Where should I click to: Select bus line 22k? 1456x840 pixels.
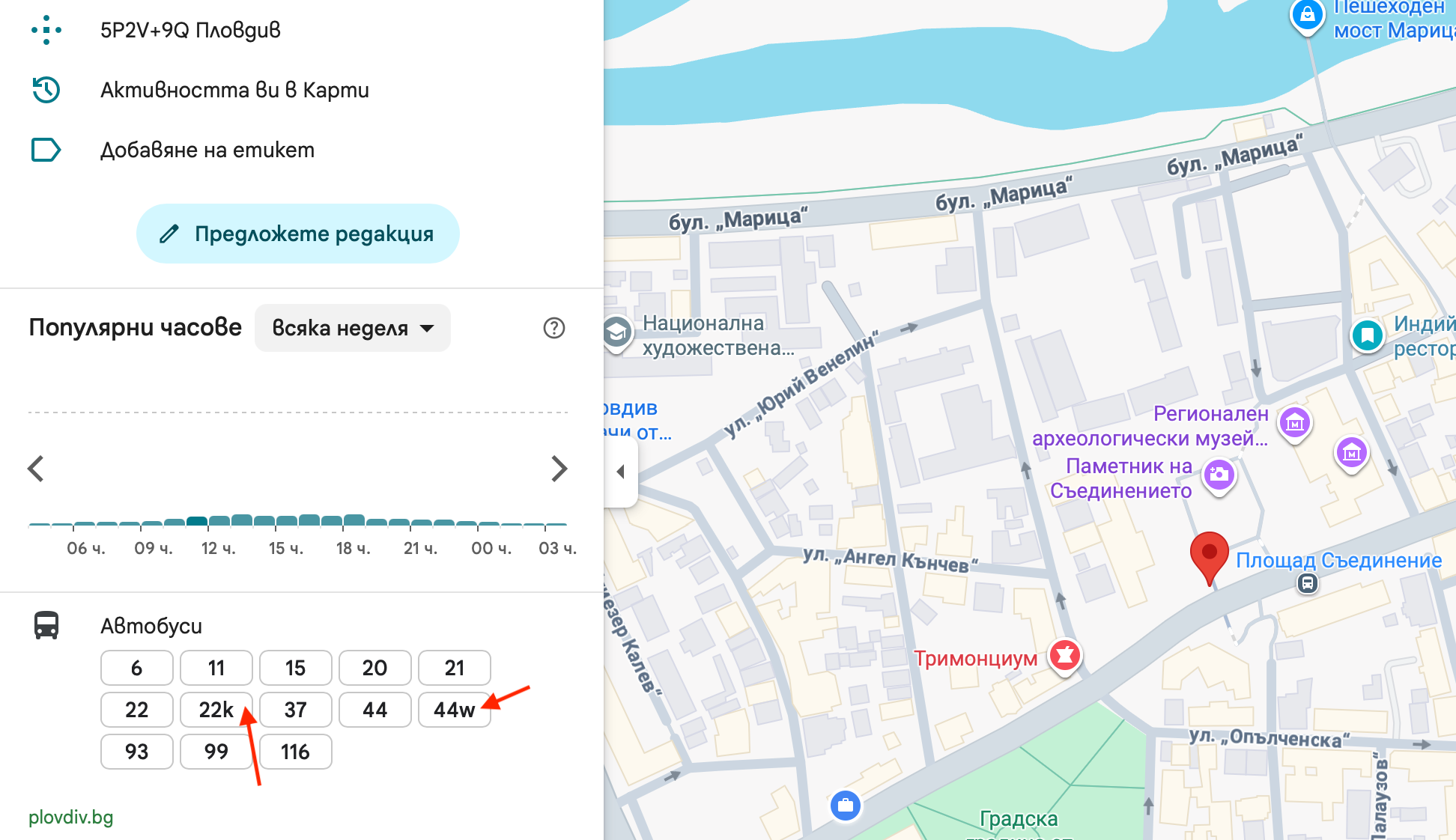[x=216, y=710]
